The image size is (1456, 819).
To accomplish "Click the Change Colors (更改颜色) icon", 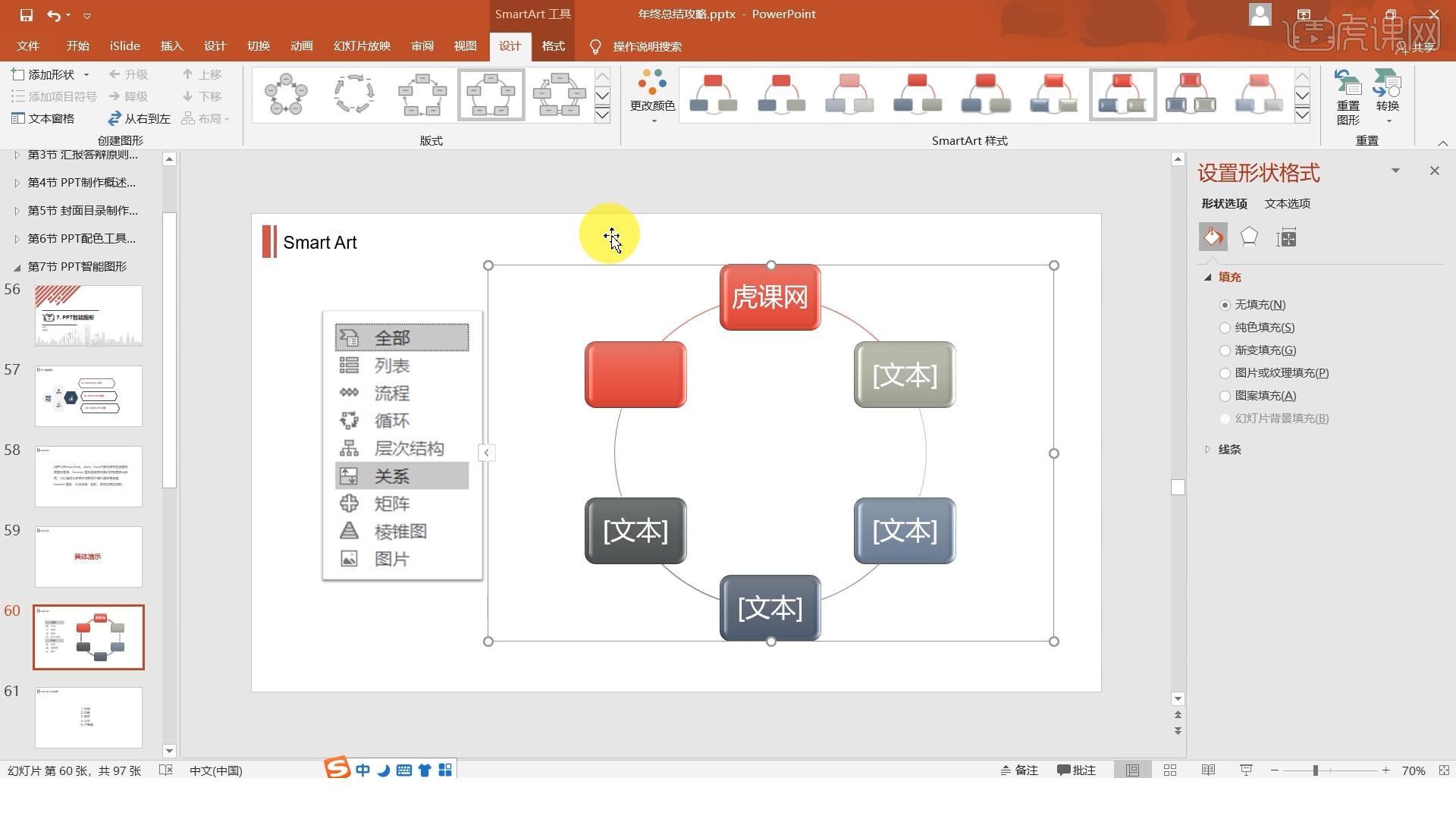I will click(651, 83).
